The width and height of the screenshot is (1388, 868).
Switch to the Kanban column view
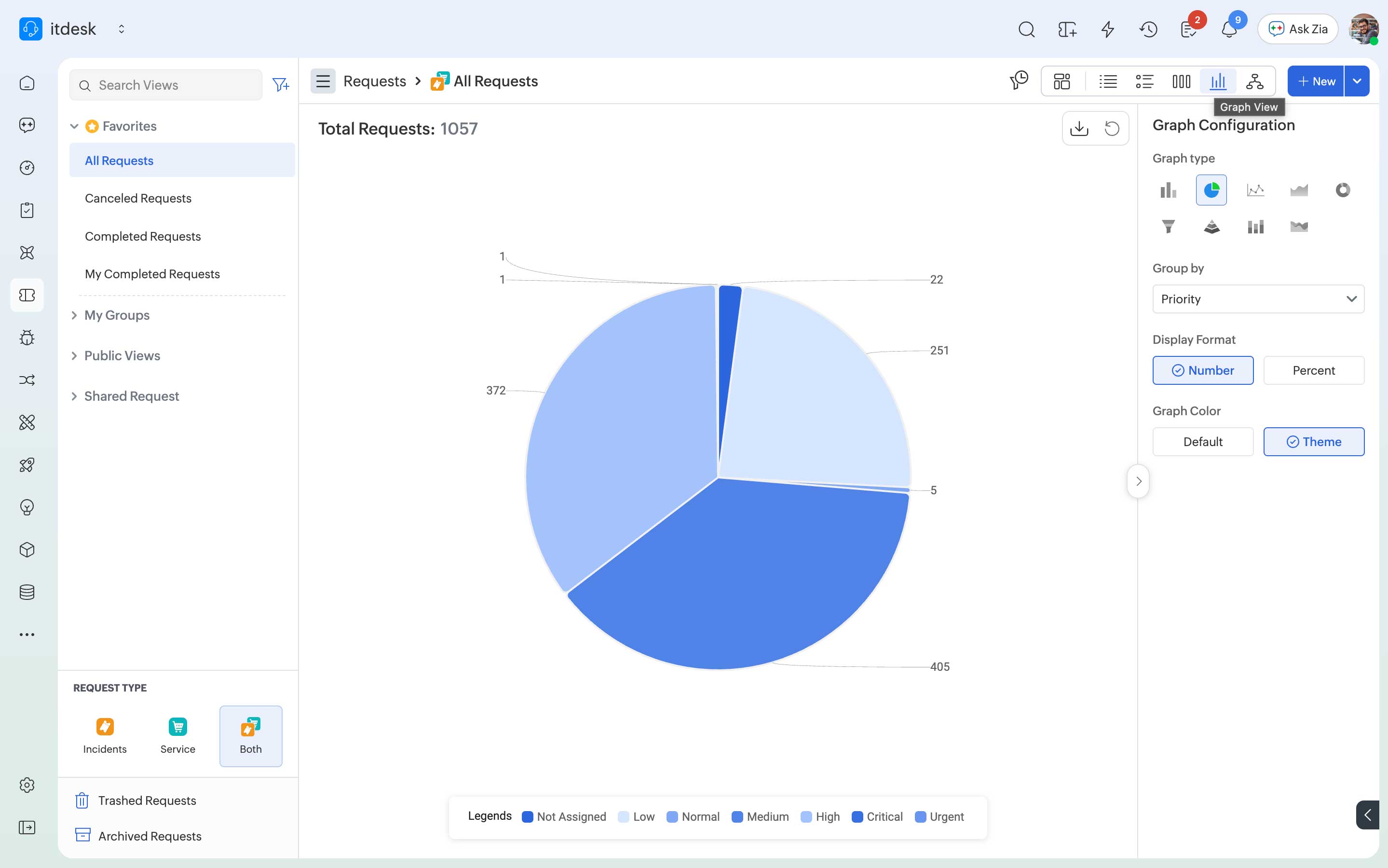pos(1182,81)
